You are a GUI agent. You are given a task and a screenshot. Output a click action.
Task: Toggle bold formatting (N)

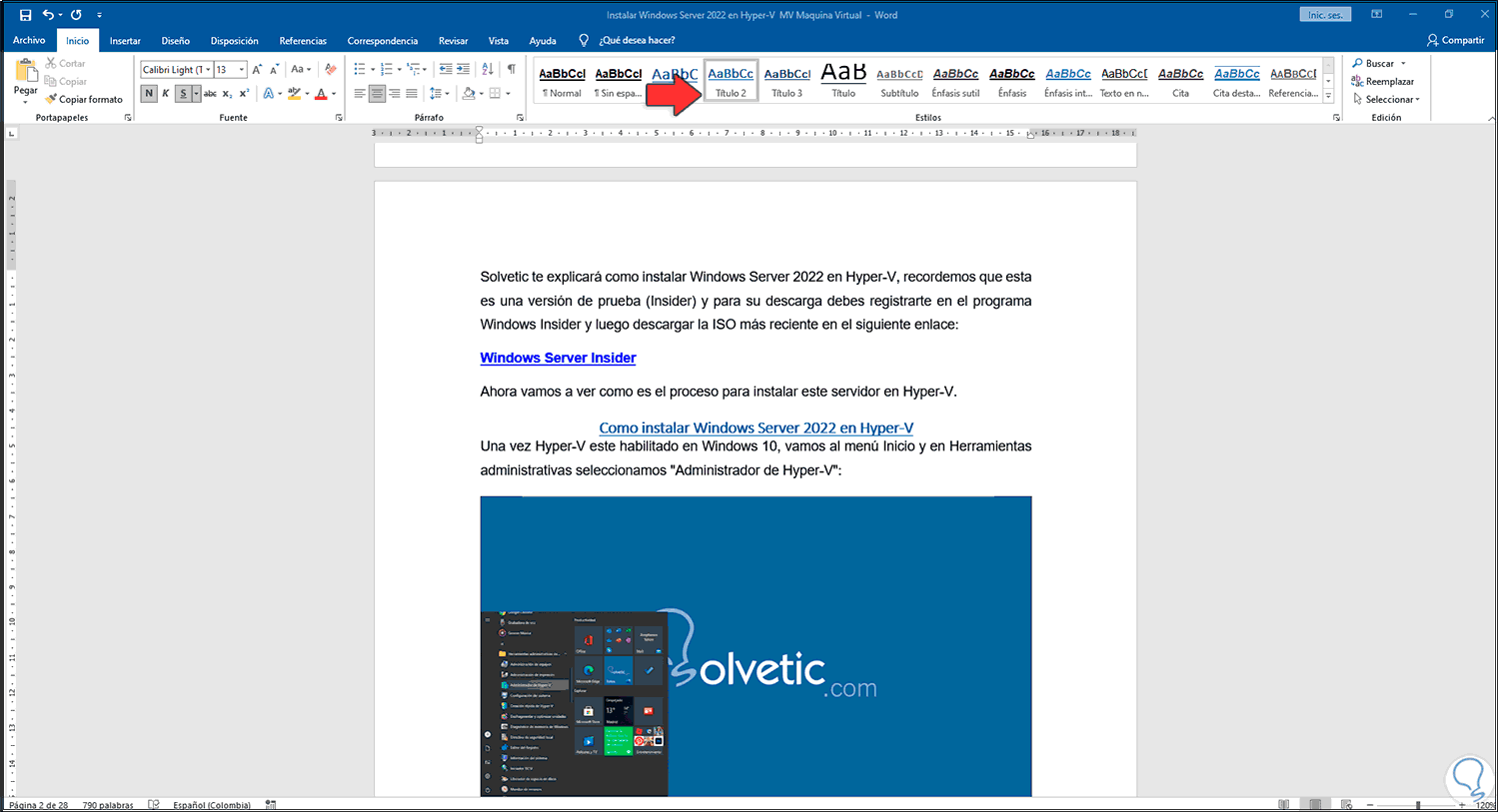pos(149,93)
